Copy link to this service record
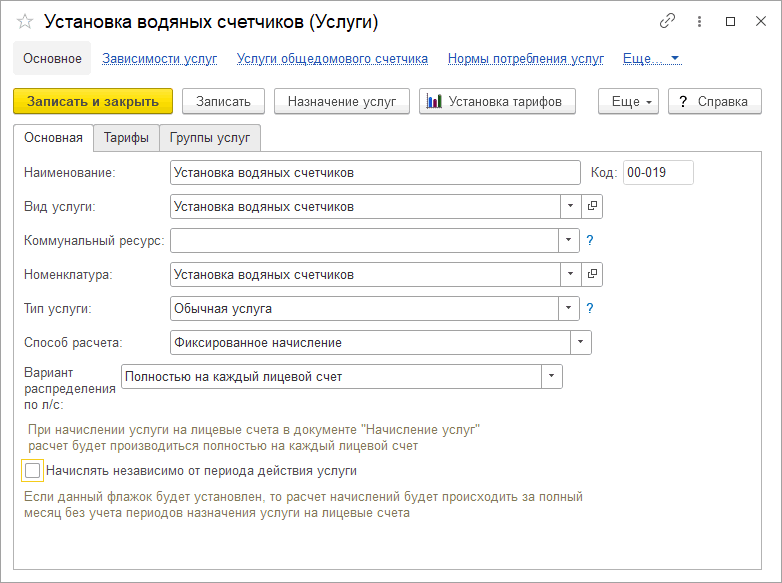 click(x=667, y=21)
